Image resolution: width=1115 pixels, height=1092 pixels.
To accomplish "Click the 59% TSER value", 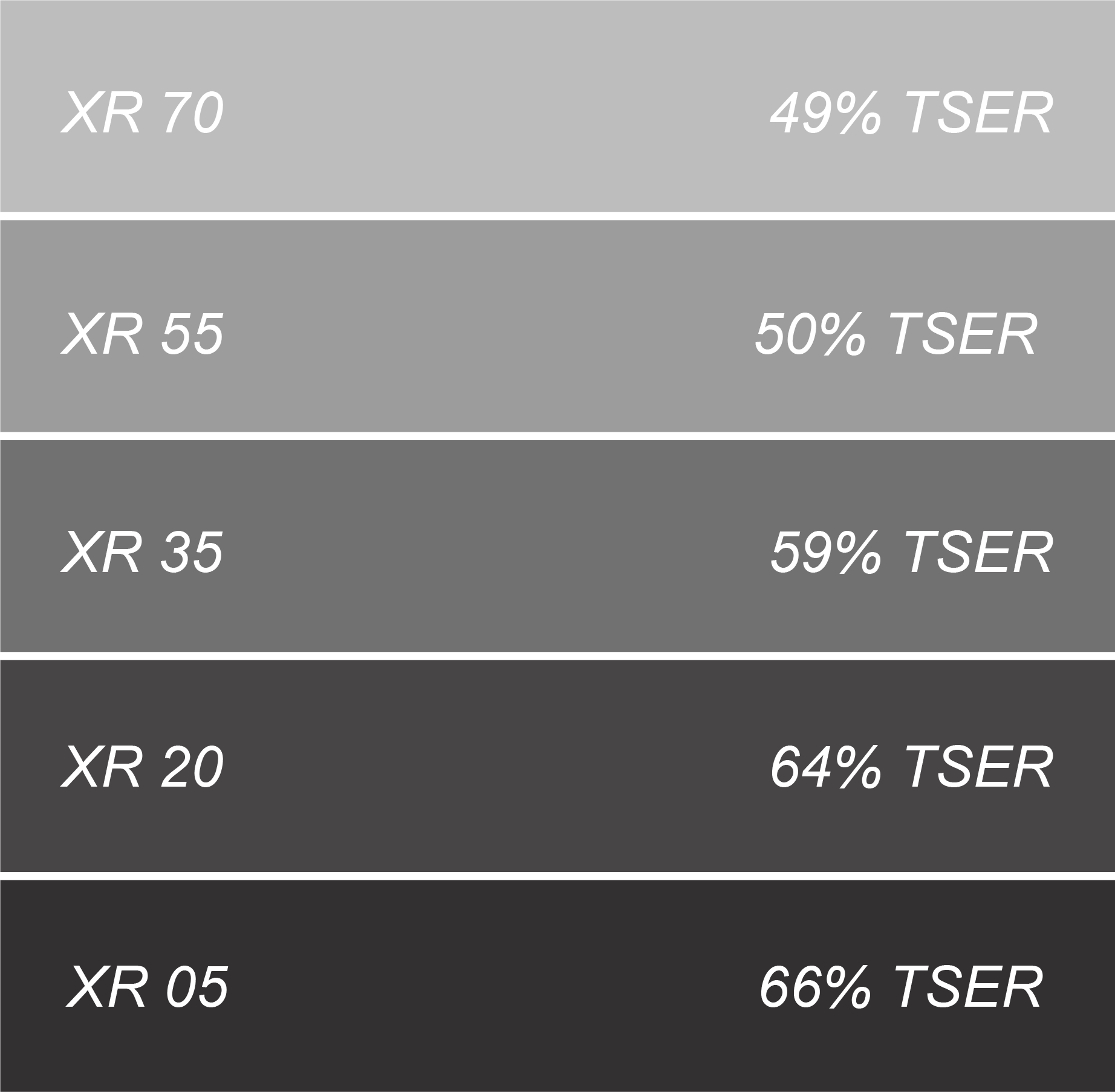I will coord(911,551).
